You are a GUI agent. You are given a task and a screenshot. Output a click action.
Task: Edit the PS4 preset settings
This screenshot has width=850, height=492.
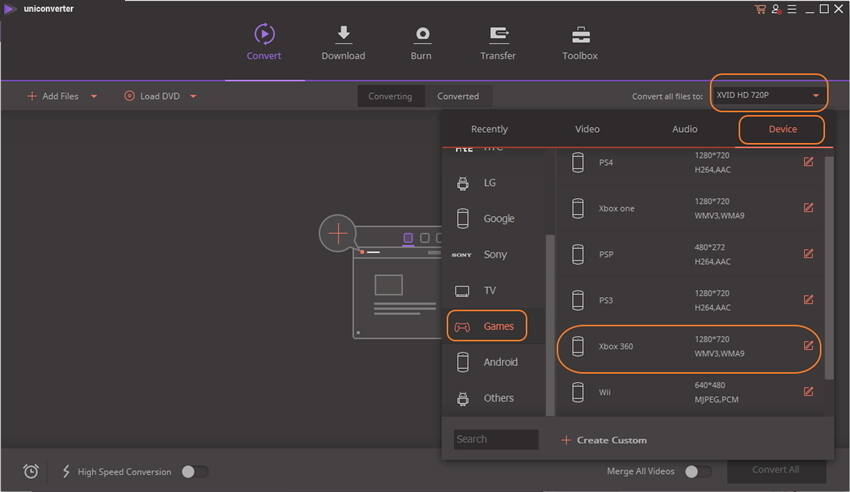808,161
